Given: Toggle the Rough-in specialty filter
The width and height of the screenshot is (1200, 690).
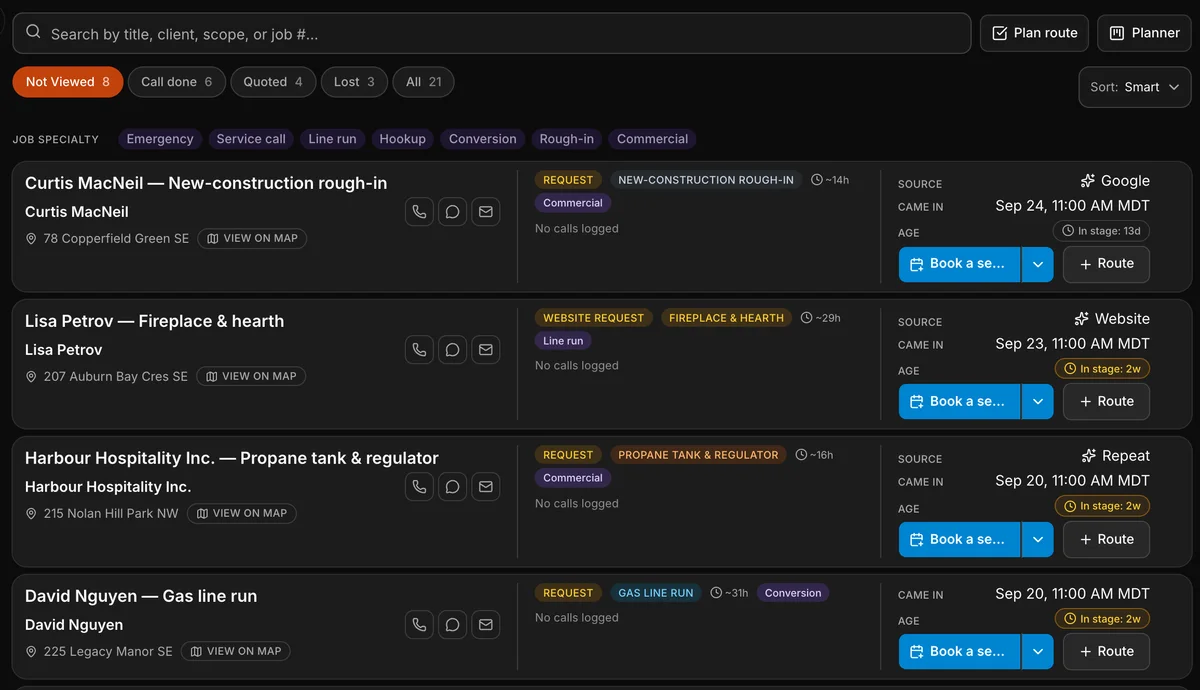Looking at the screenshot, I should [566, 139].
